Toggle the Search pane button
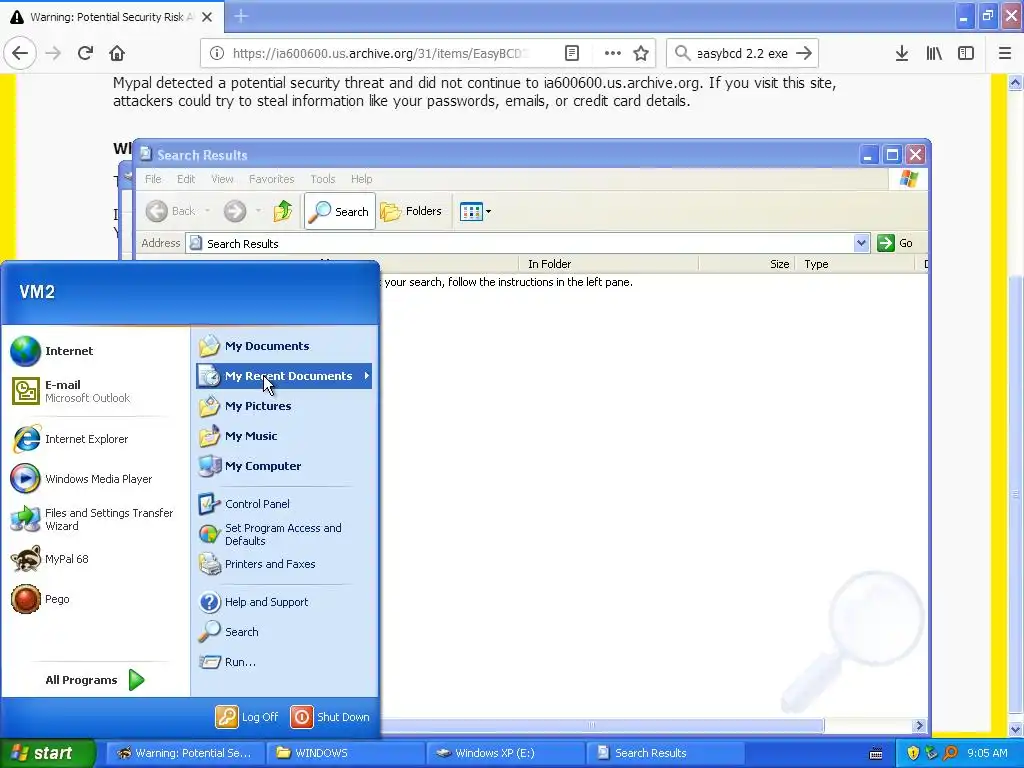The image size is (1024, 768). point(340,211)
